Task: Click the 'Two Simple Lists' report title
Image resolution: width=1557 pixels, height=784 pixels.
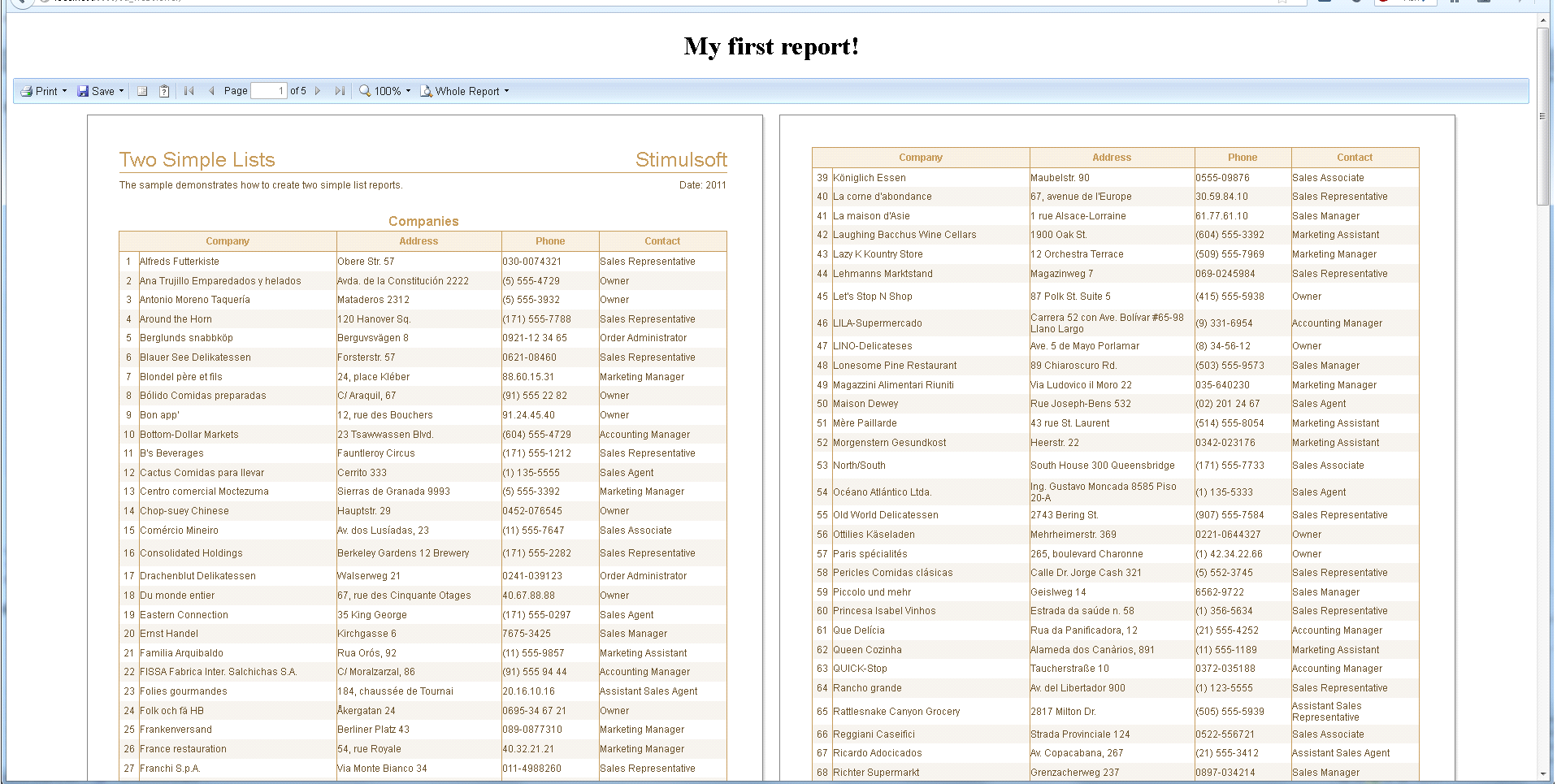Action: click(x=197, y=160)
